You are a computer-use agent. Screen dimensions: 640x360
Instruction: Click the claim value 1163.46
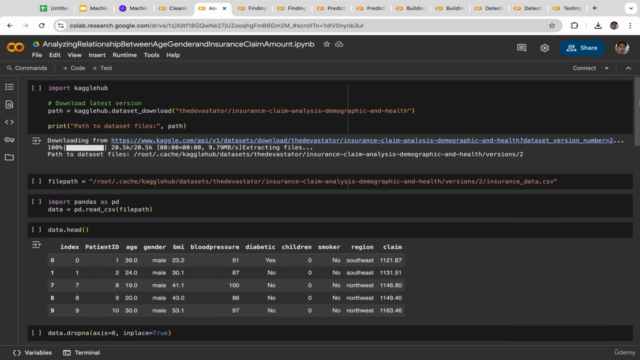pos(391,310)
